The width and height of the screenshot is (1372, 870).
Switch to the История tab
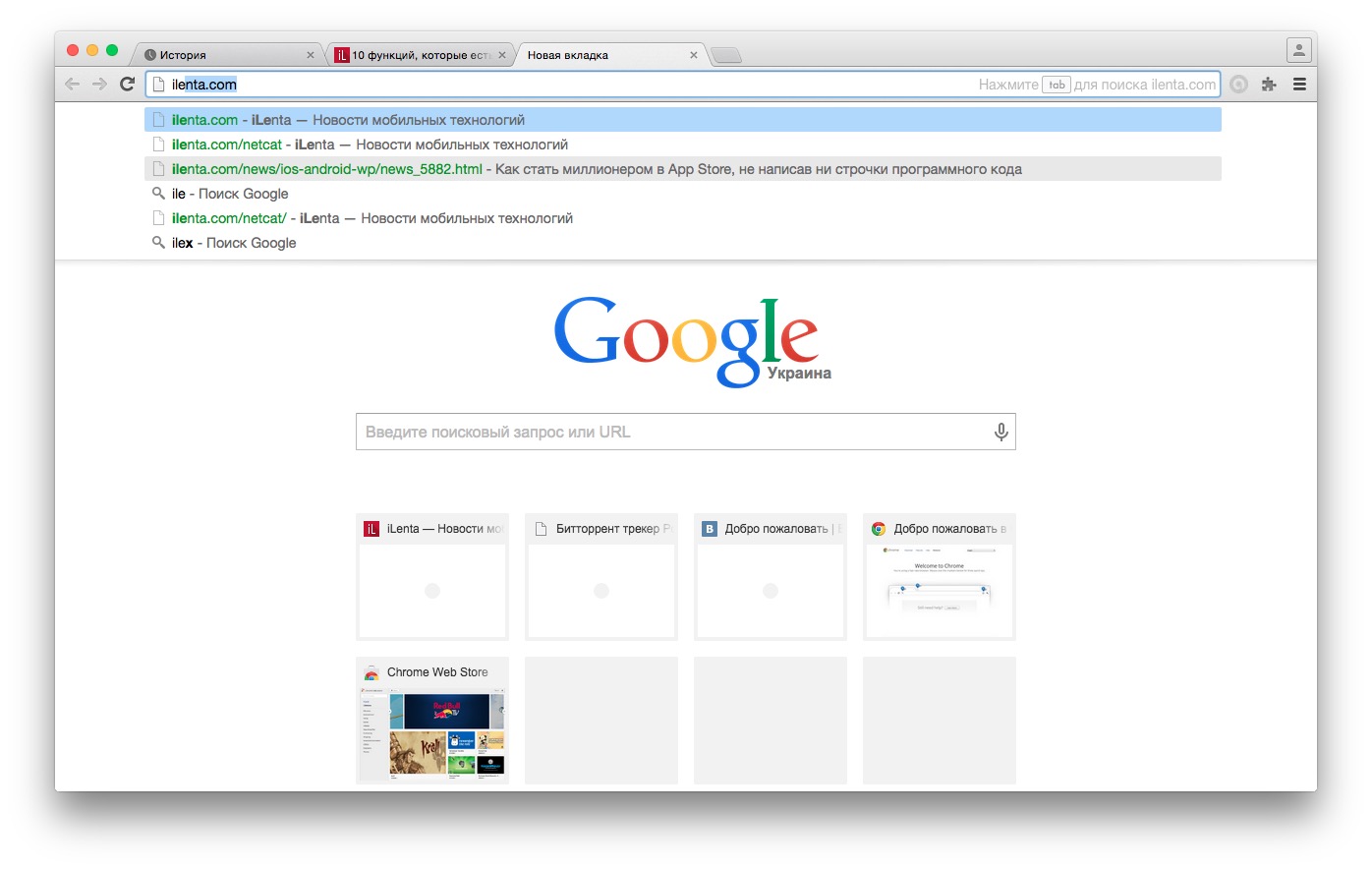click(226, 55)
